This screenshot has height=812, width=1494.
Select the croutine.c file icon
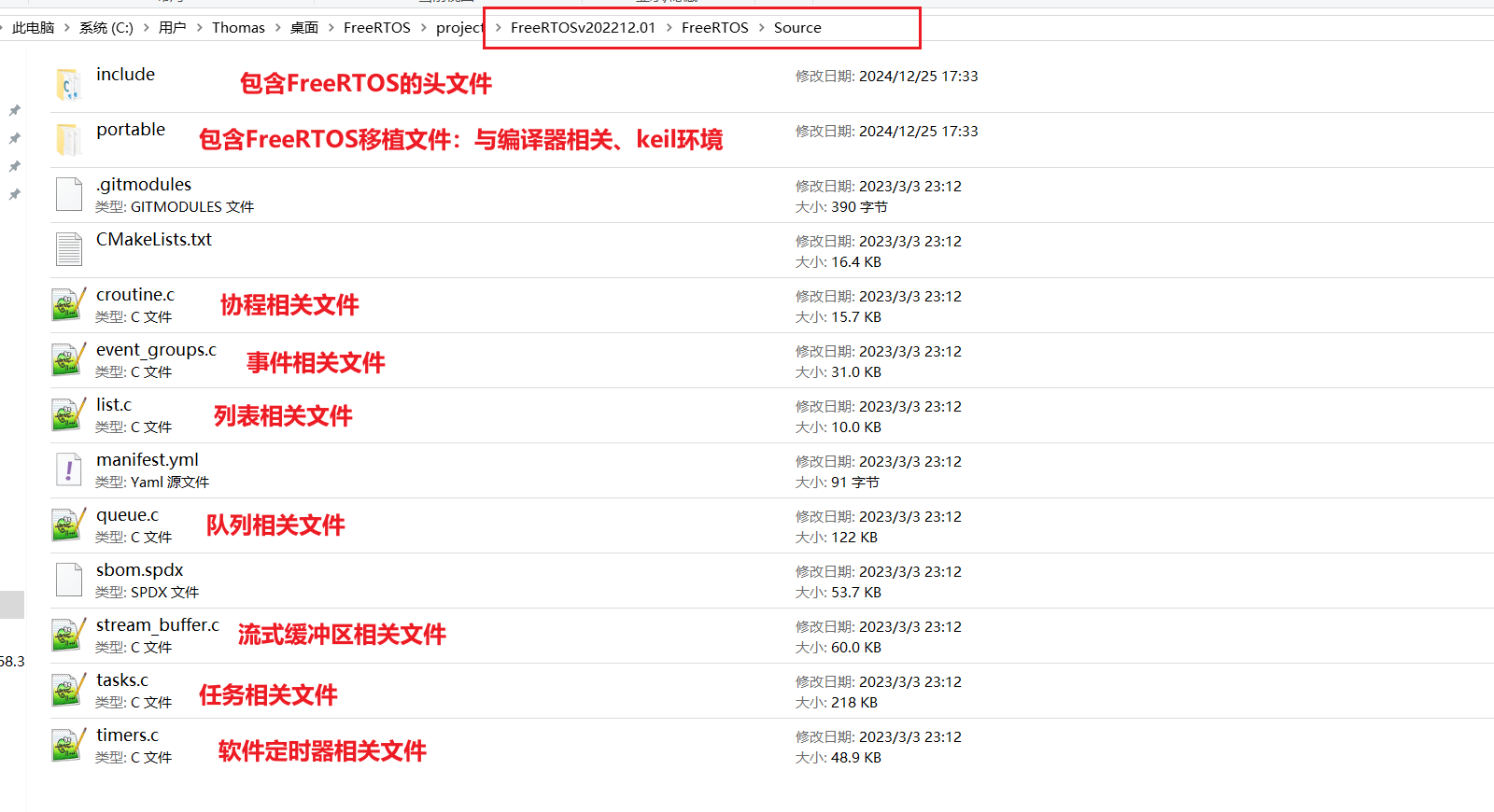(x=68, y=304)
